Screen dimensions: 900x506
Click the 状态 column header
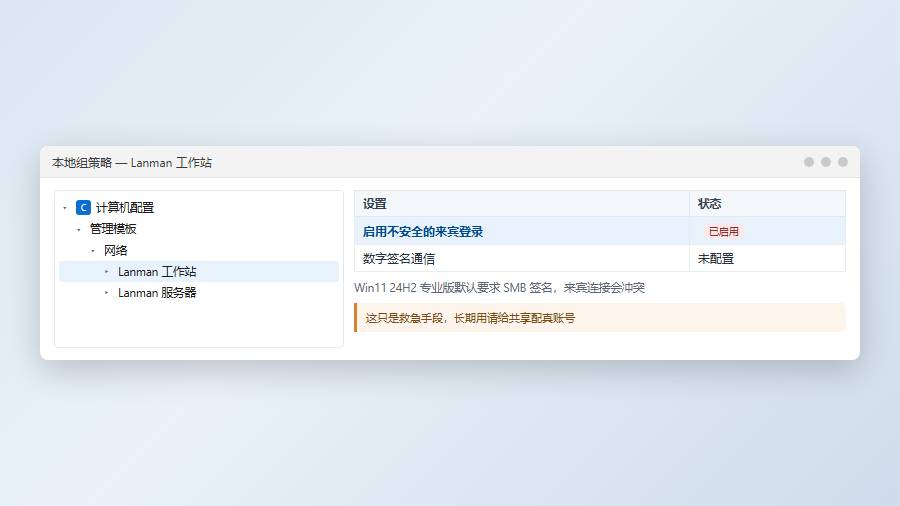click(767, 204)
